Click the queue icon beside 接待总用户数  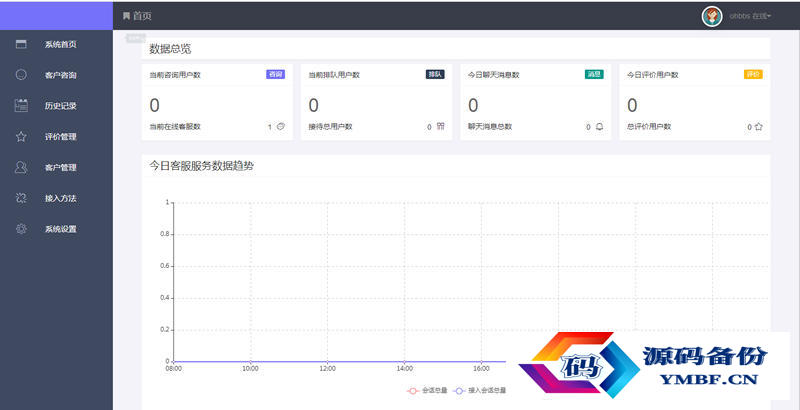[x=441, y=126]
